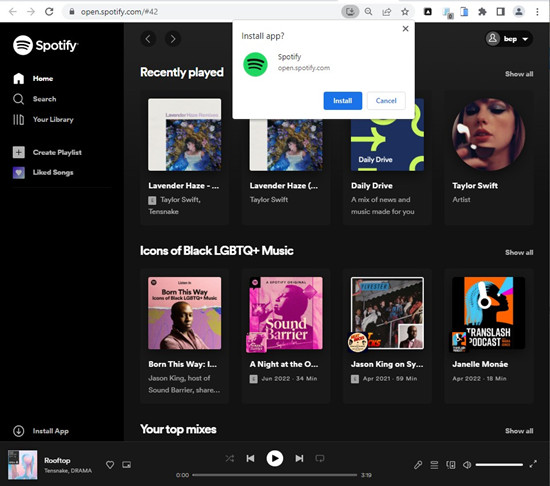Enter full screen with expand icon

[533, 464]
